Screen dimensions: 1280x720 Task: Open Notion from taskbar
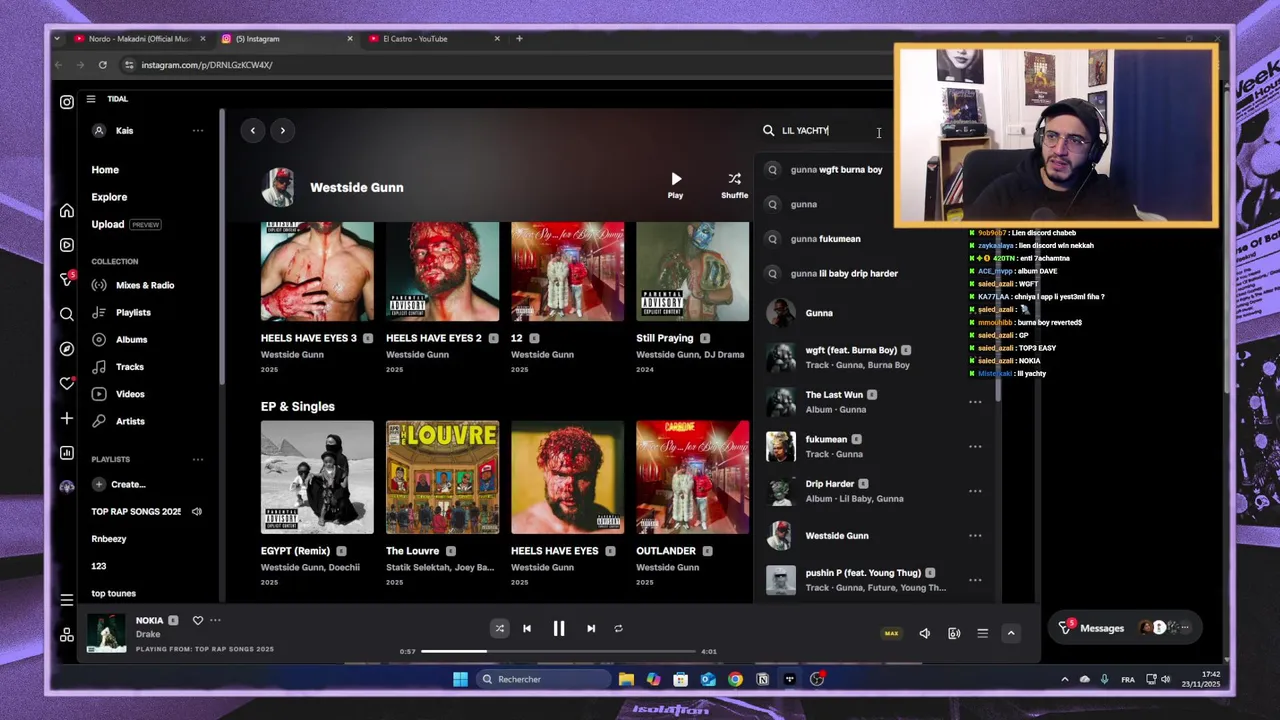[762, 679]
